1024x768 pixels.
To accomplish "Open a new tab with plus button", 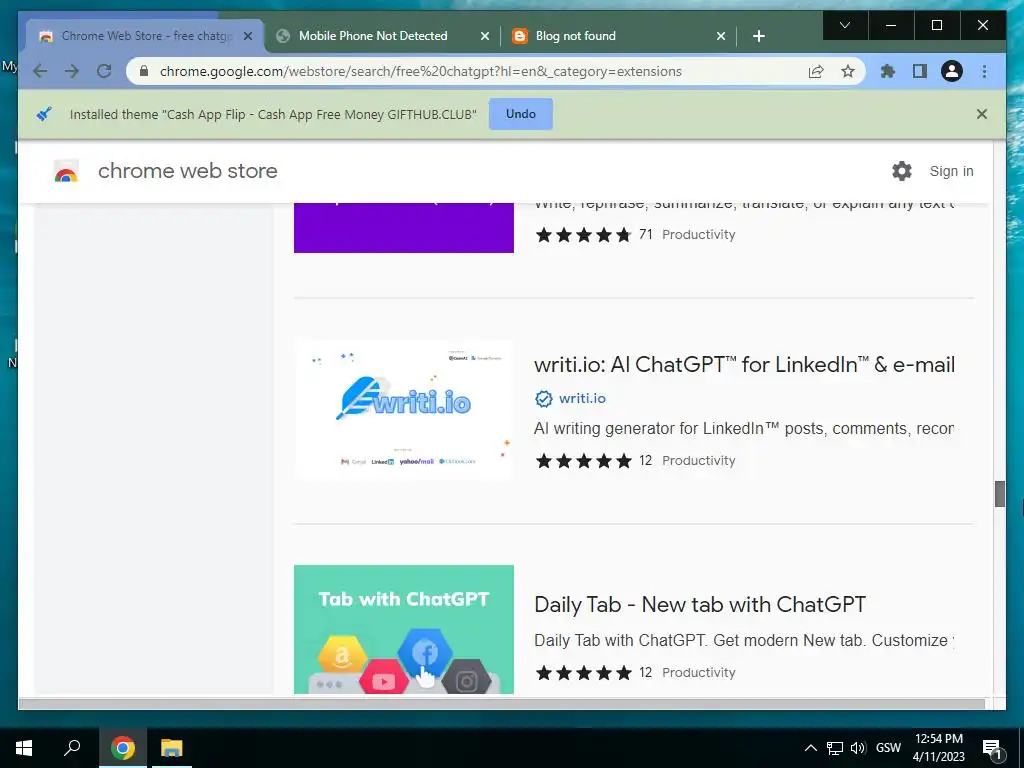I will [x=759, y=36].
